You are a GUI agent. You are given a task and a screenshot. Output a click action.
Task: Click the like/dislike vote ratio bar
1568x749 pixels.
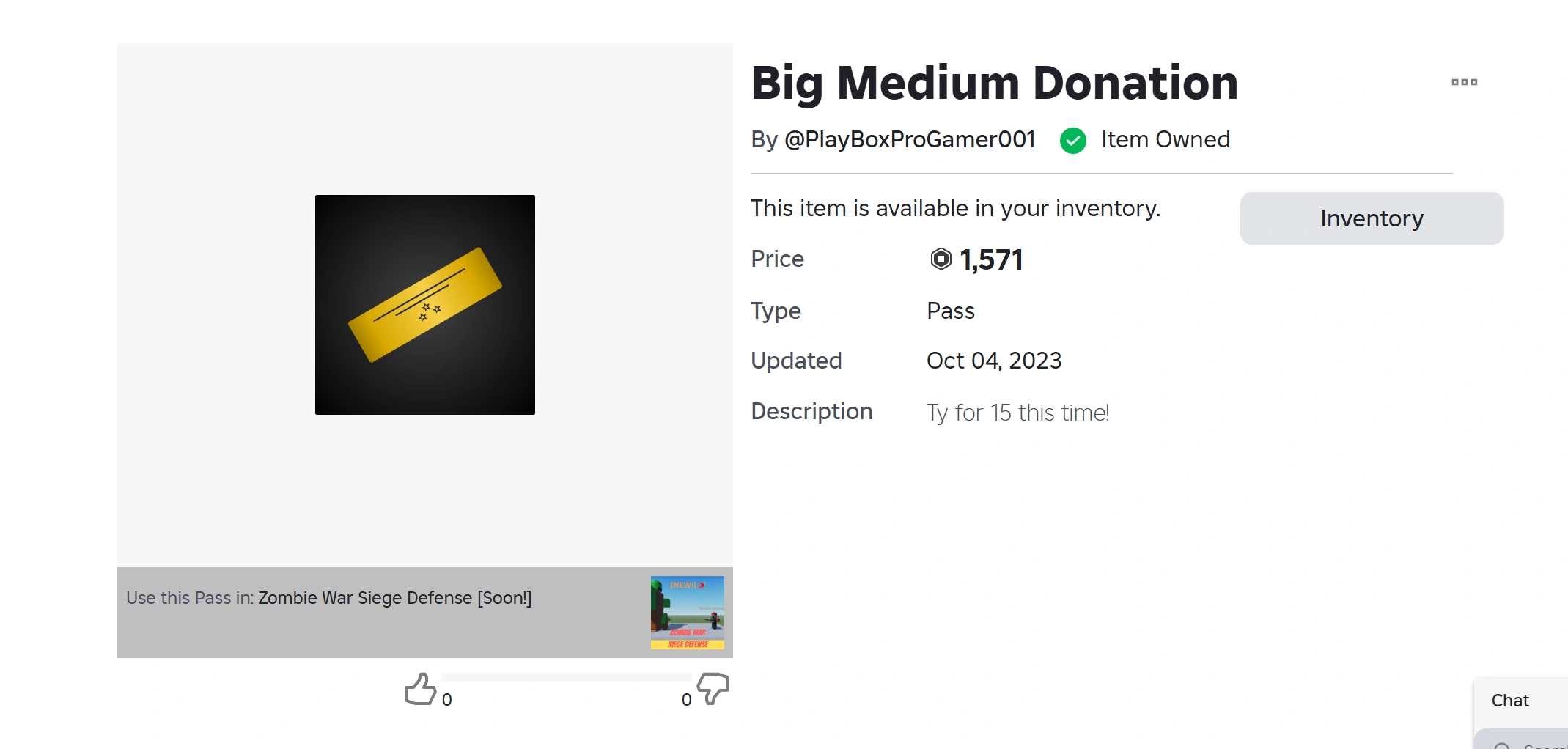click(x=566, y=677)
